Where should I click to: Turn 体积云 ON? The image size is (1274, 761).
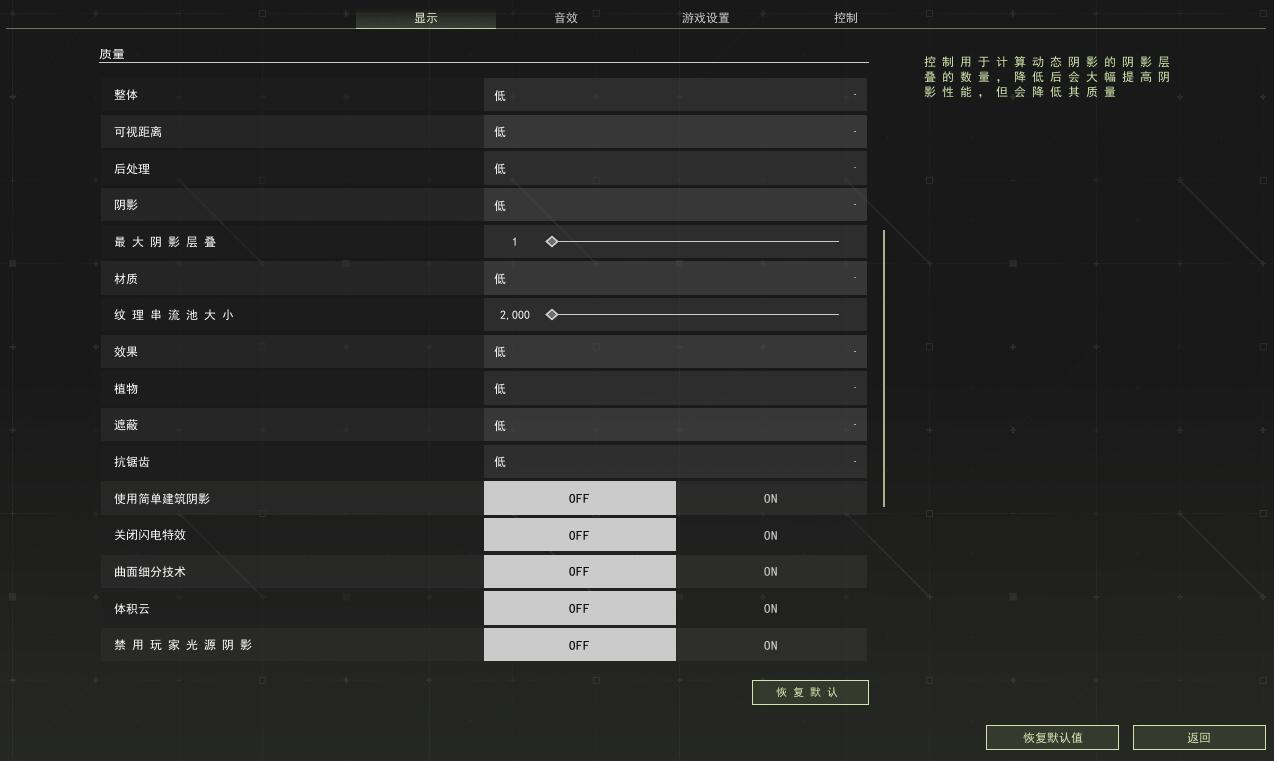click(x=771, y=608)
